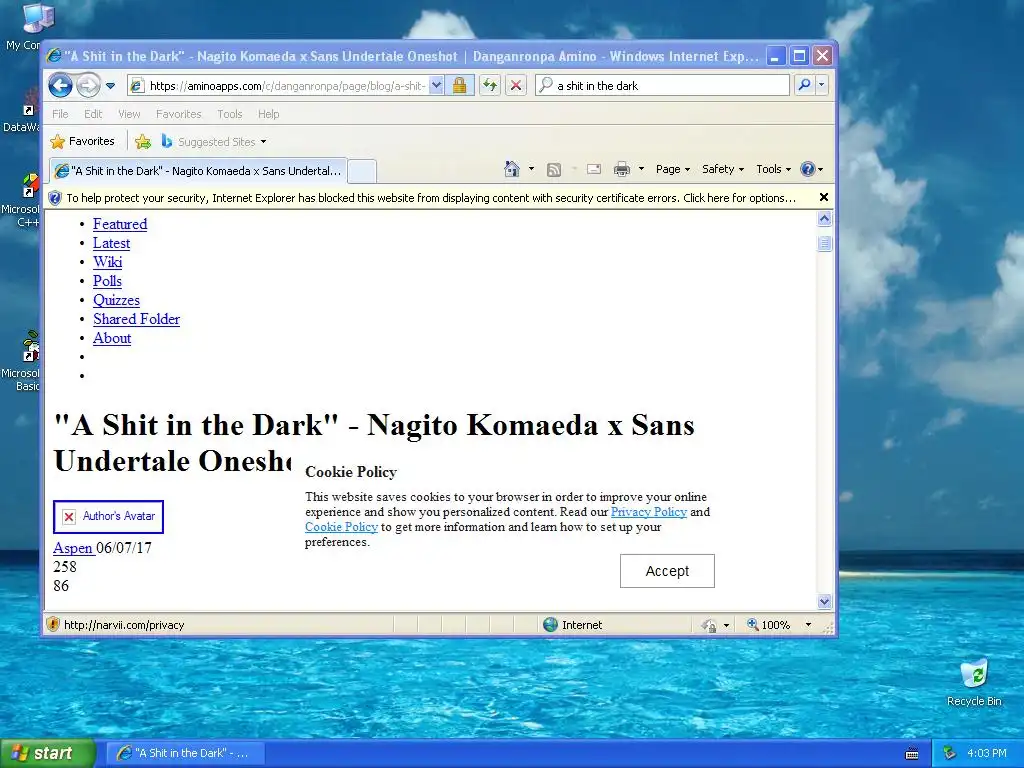Click the vertical scrollbar thumb

click(x=824, y=244)
